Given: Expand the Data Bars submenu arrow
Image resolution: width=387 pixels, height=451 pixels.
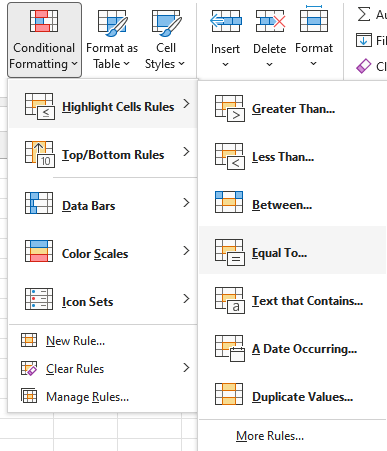Looking at the screenshot, I should (187, 202).
